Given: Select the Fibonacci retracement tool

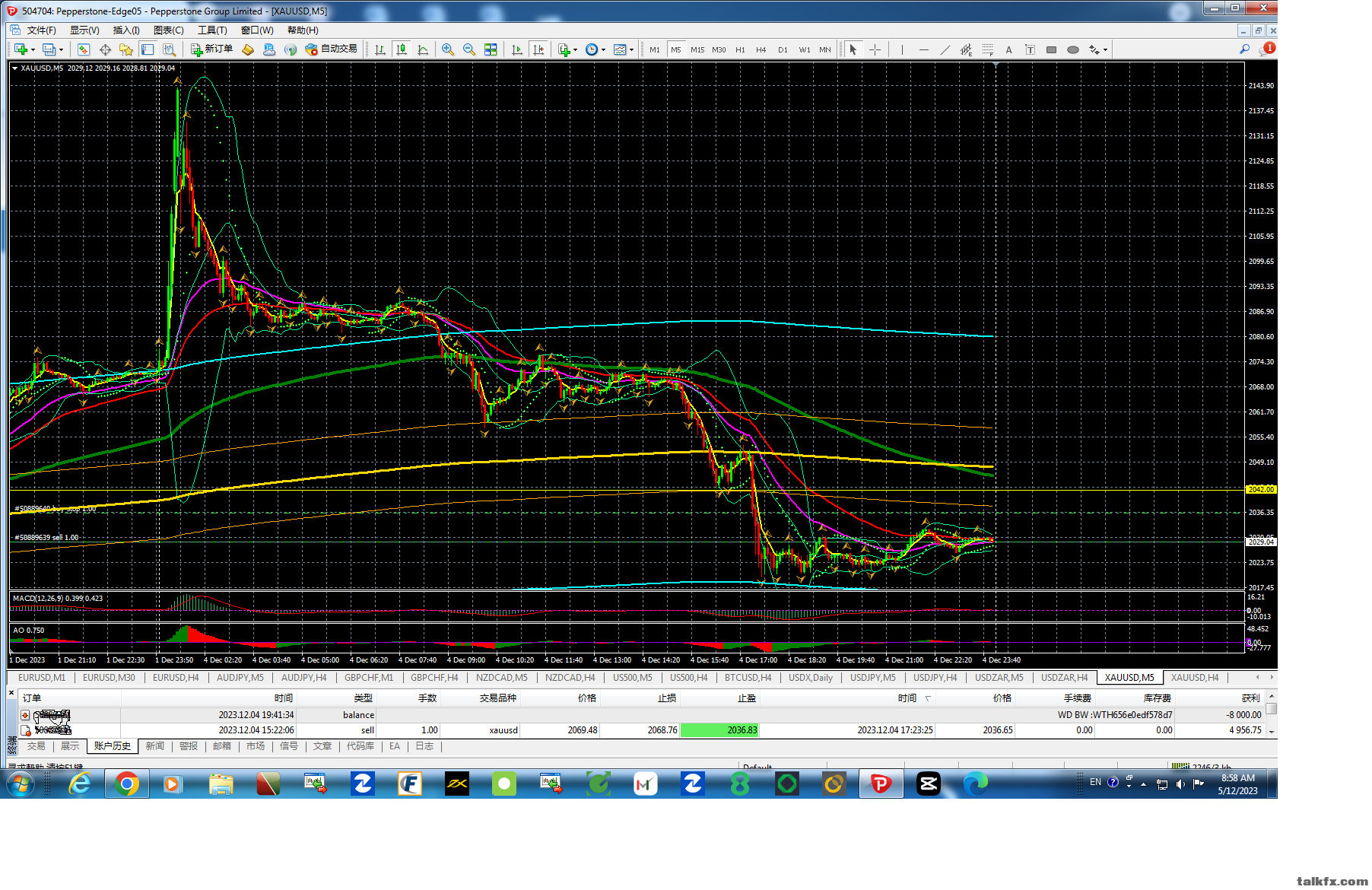Looking at the screenshot, I should [x=987, y=49].
